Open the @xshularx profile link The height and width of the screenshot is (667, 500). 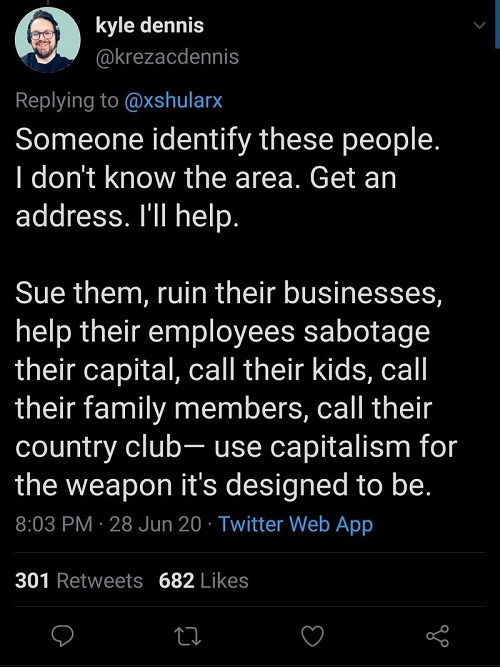[173, 100]
